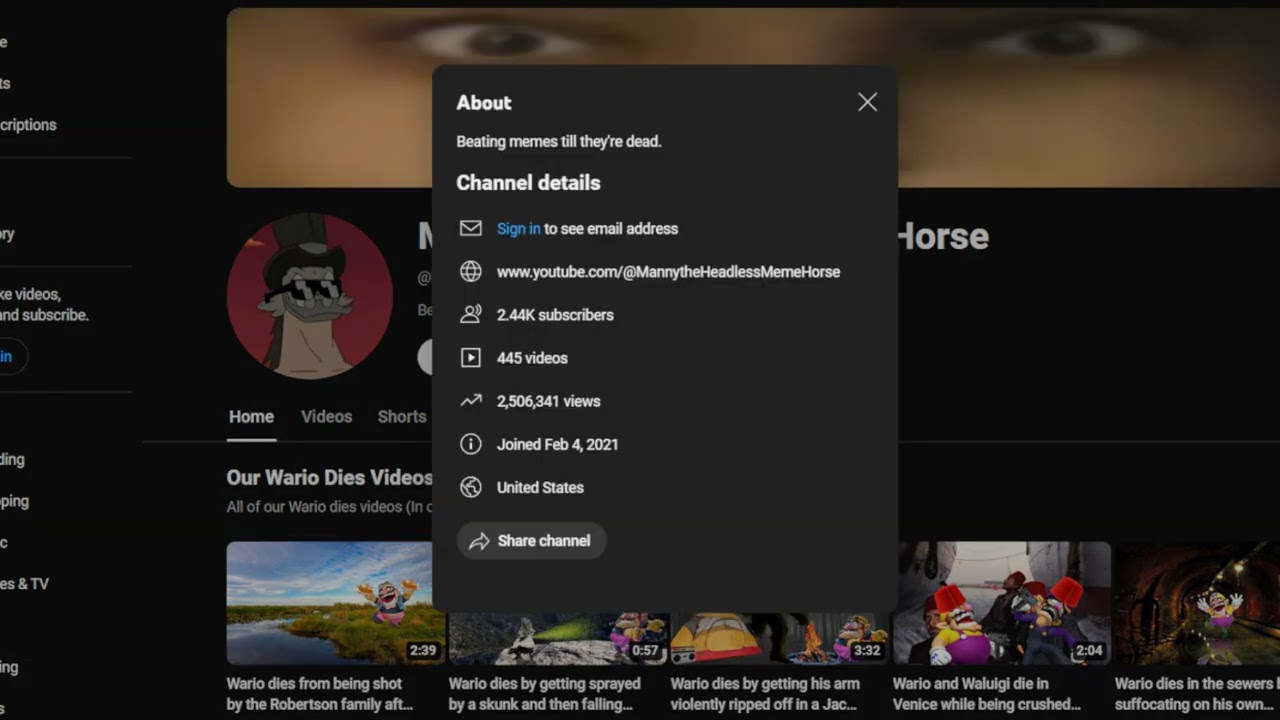Open the Home tab of the channel
The height and width of the screenshot is (720, 1280).
(x=251, y=417)
